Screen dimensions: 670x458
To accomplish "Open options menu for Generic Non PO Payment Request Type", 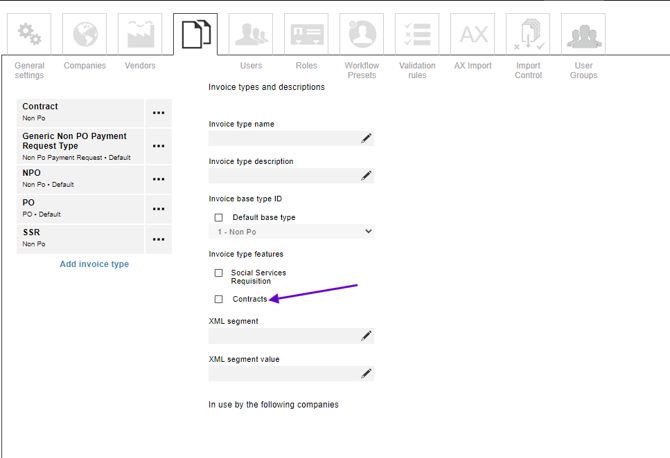I will [x=159, y=146].
